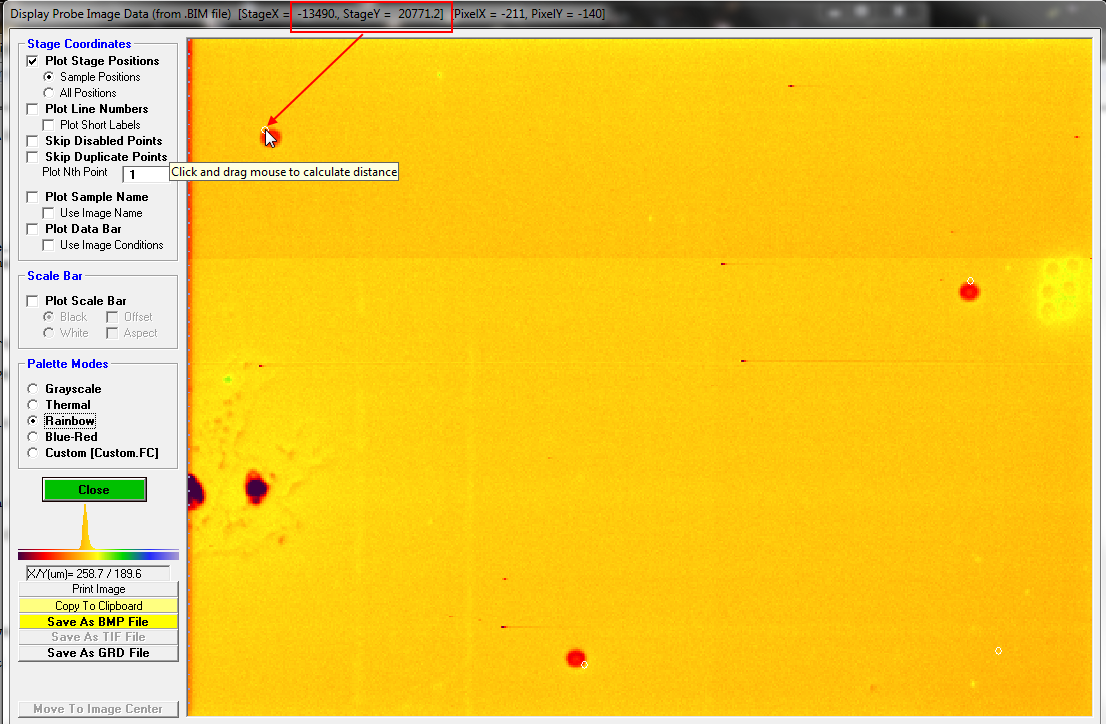
Task: Click the Print Image button
Action: 98,589
